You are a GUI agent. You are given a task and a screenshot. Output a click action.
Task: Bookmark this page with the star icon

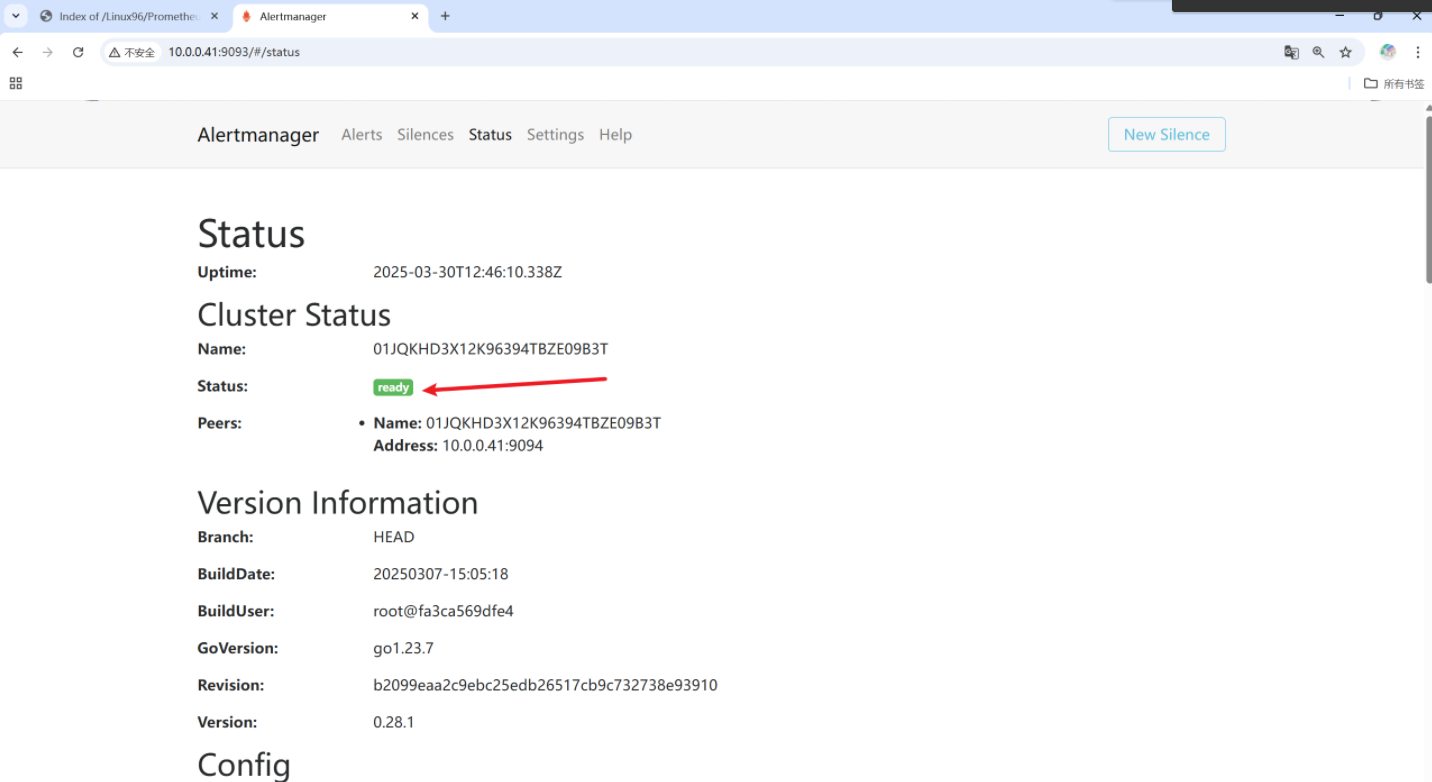(x=1345, y=52)
